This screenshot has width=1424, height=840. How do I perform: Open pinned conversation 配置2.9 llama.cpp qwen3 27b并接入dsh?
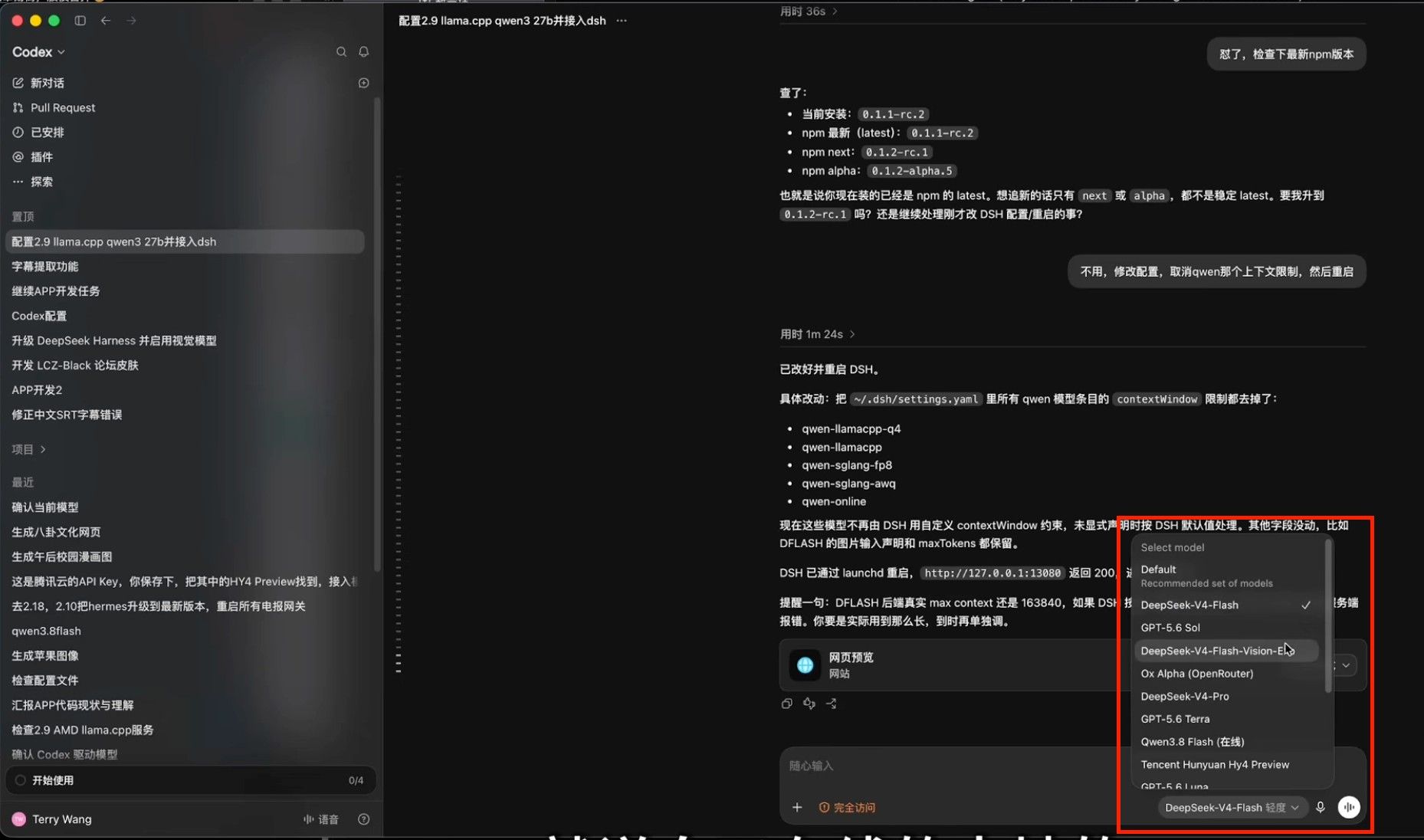click(184, 241)
